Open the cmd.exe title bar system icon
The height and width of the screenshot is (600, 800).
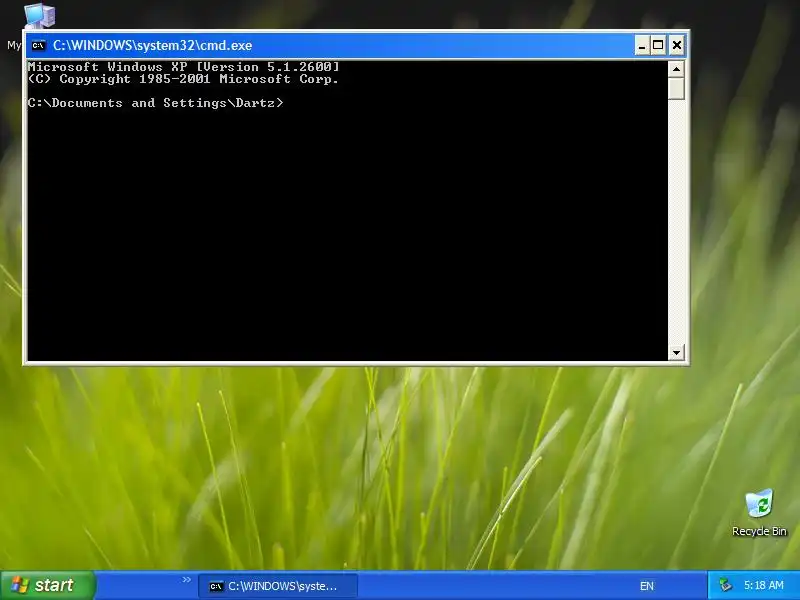tap(38, 45)
